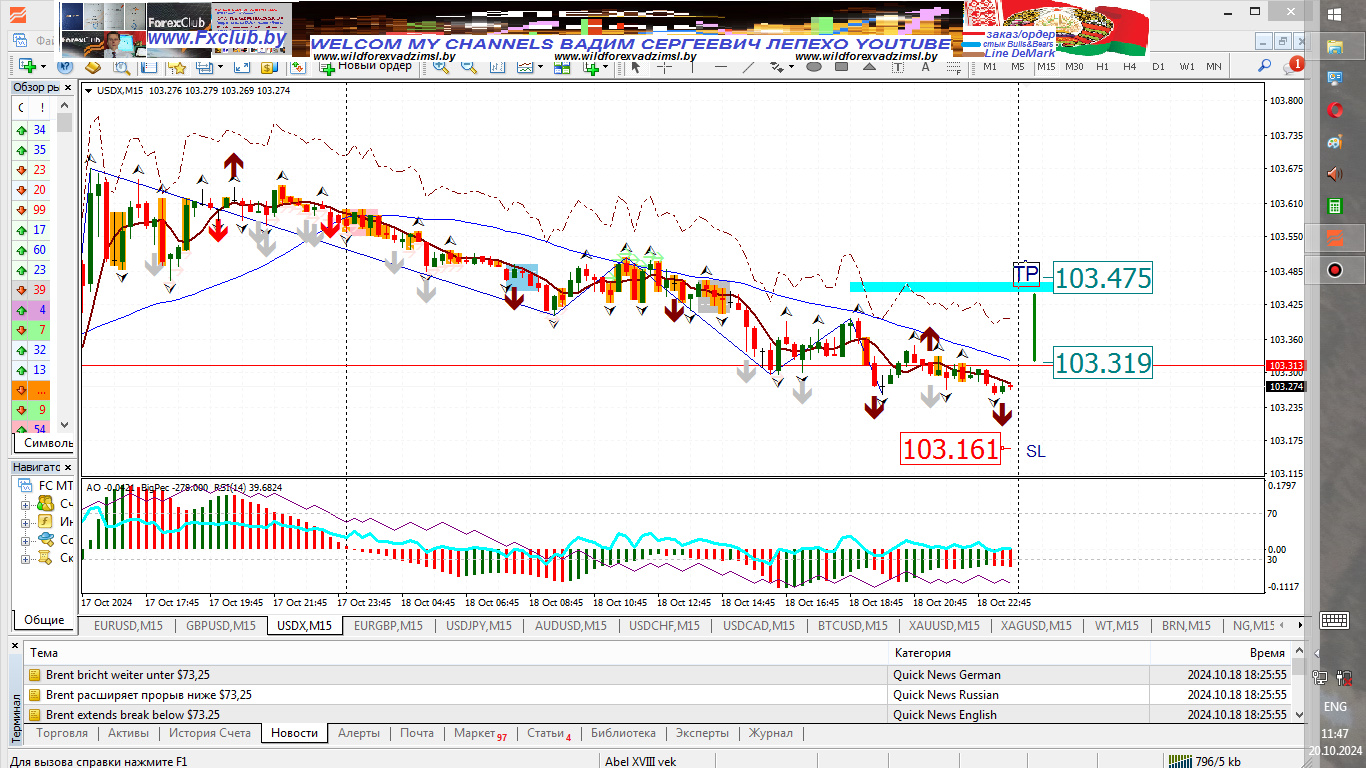The height and width of the screenshot is (768, 1366).
Task: Click the Новый ордер button
Action: tap(366, 66)
